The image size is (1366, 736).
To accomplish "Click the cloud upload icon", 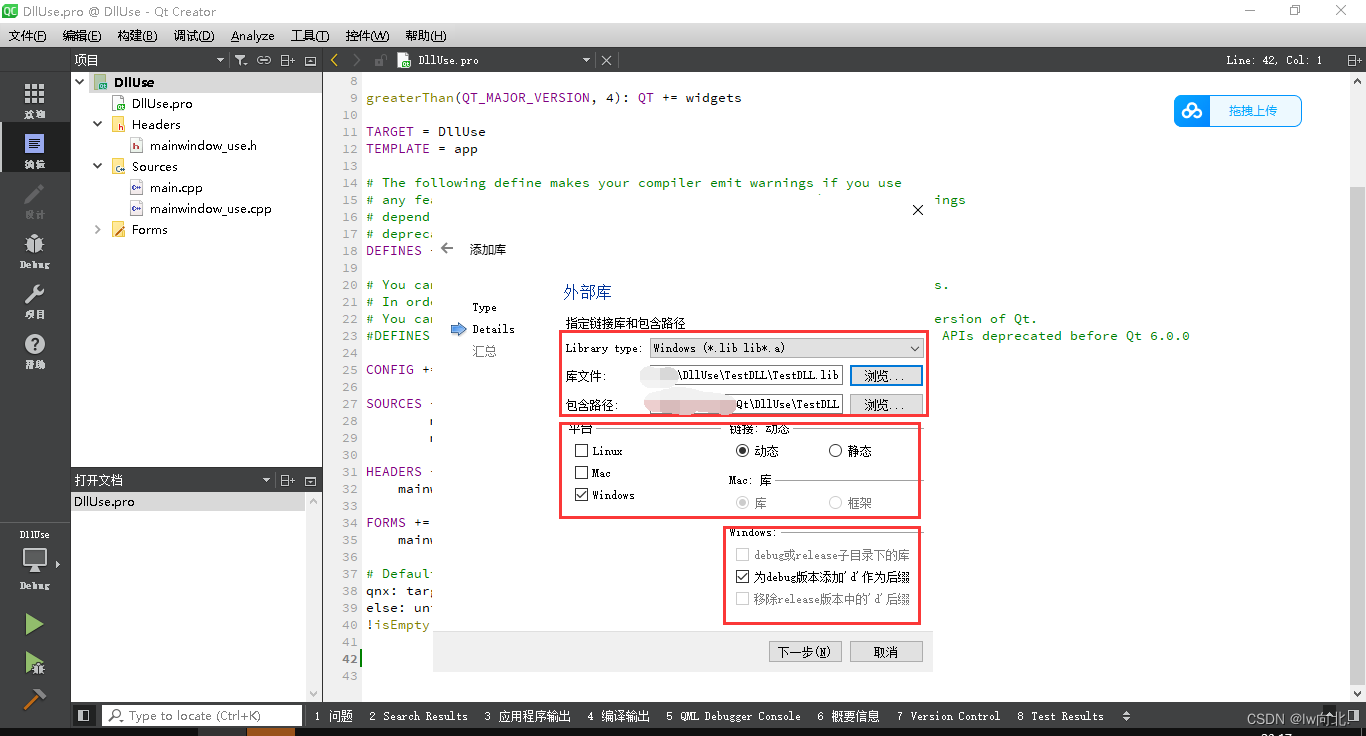I will coord(1192,111).
